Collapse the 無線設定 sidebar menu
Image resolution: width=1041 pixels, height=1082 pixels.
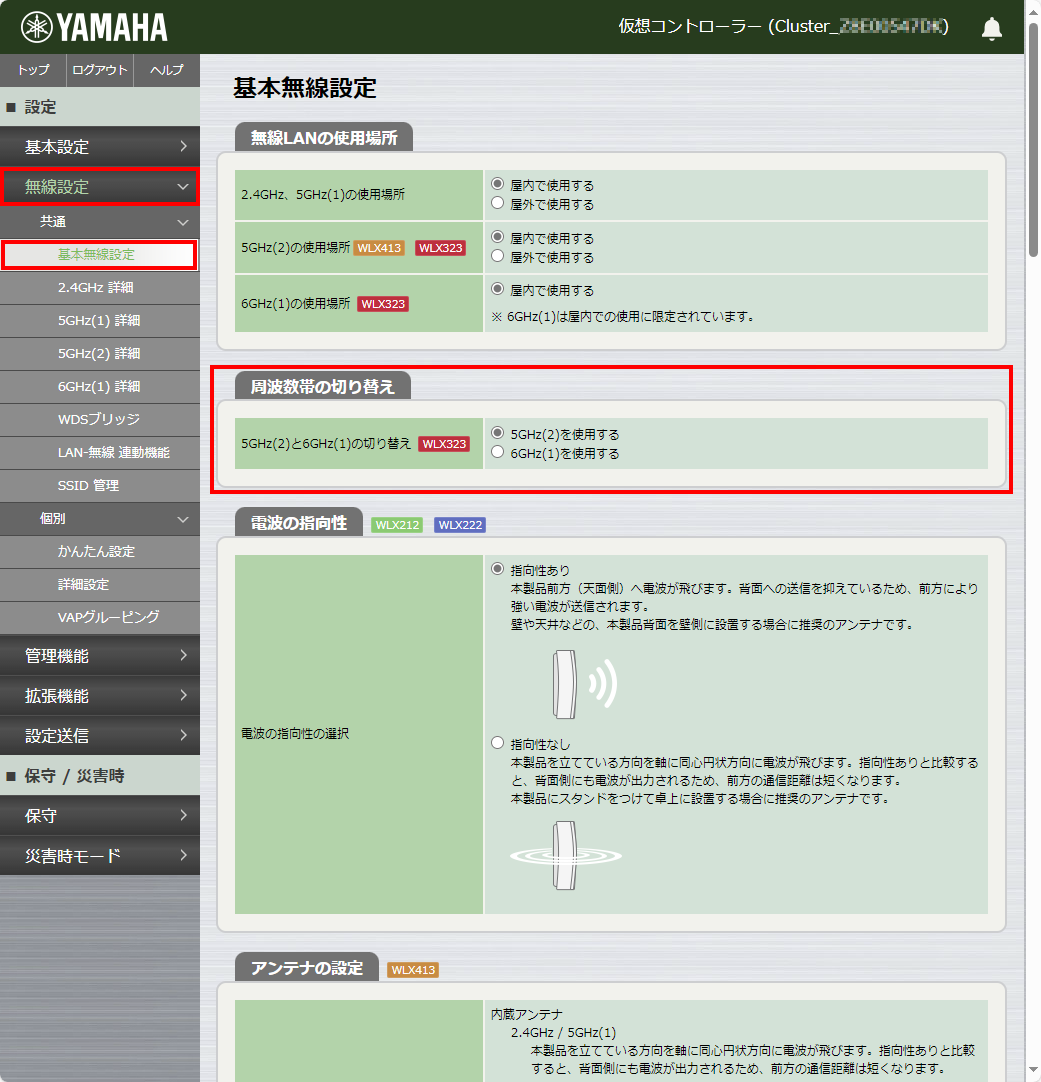click(x=99, y=186)
